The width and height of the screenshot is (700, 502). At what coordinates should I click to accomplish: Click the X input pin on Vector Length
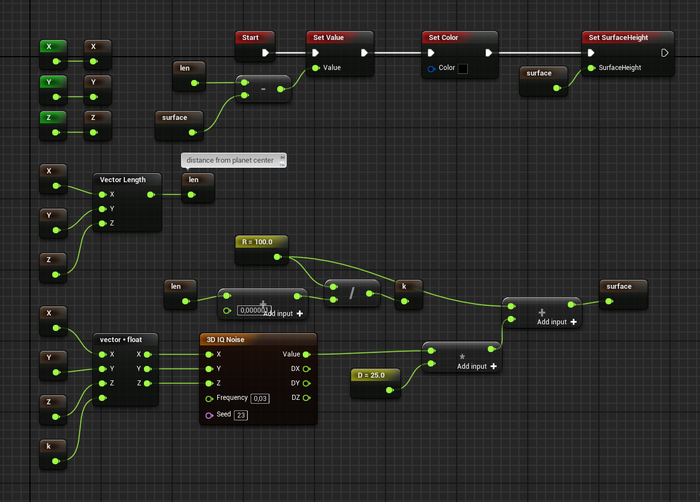[x=102, y=195]
